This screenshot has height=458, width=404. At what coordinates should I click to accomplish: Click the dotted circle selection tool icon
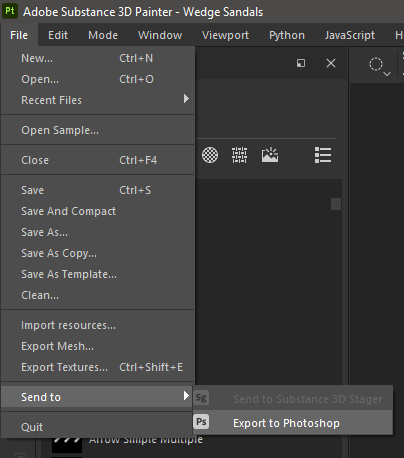tap(376, 64)
